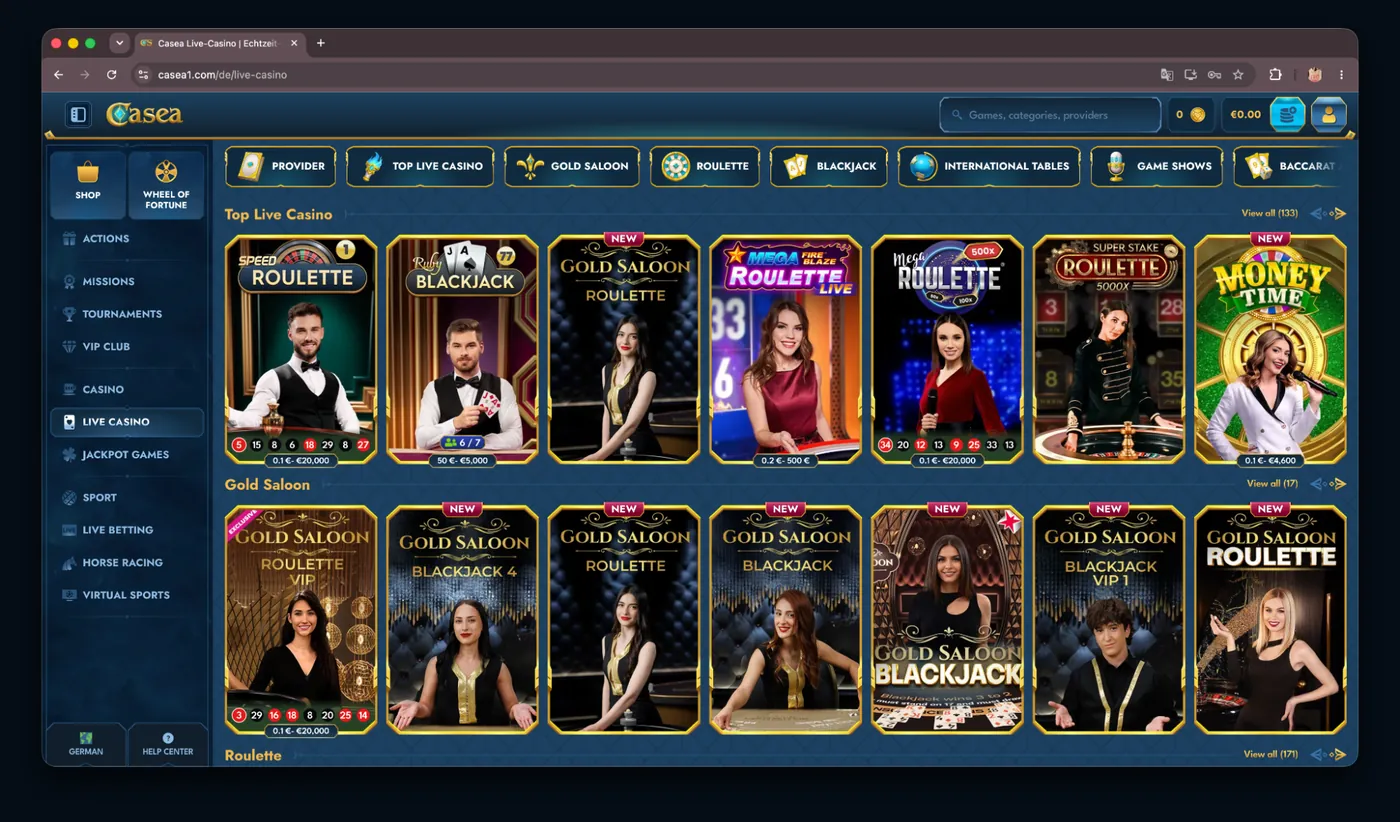Reload the page

point(111,75)
